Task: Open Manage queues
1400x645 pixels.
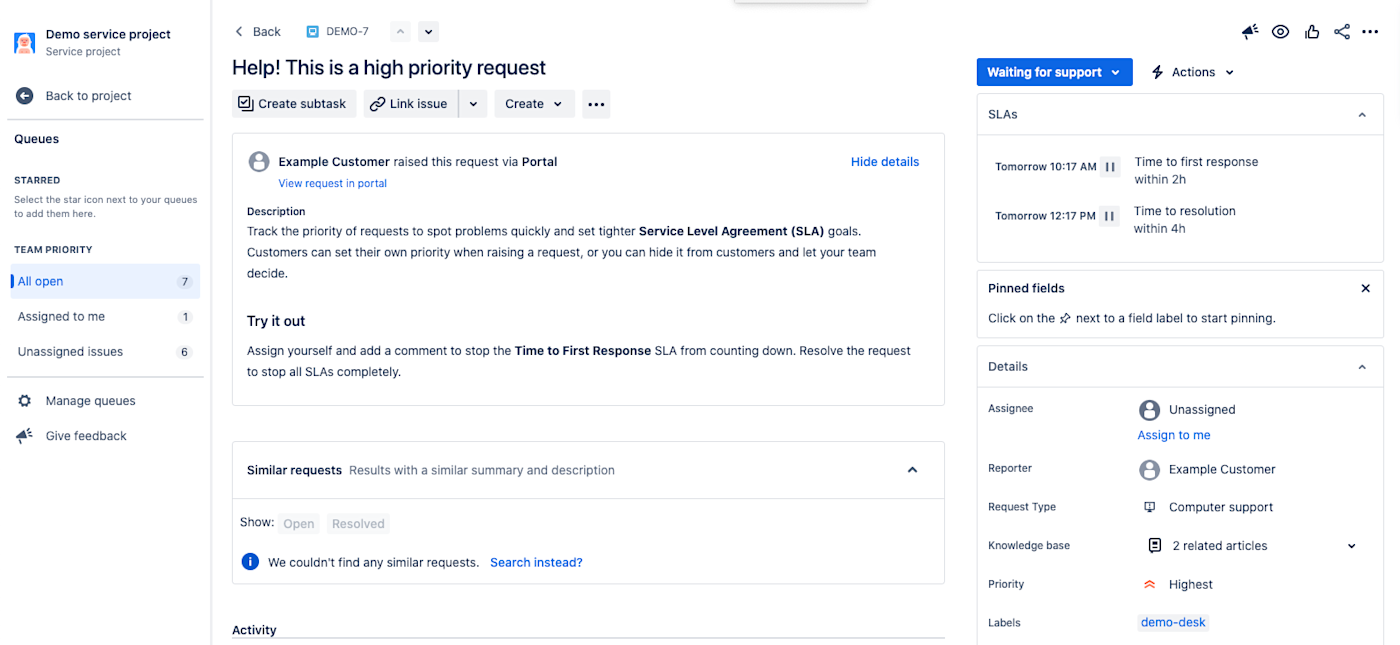Action: point(90,401)
